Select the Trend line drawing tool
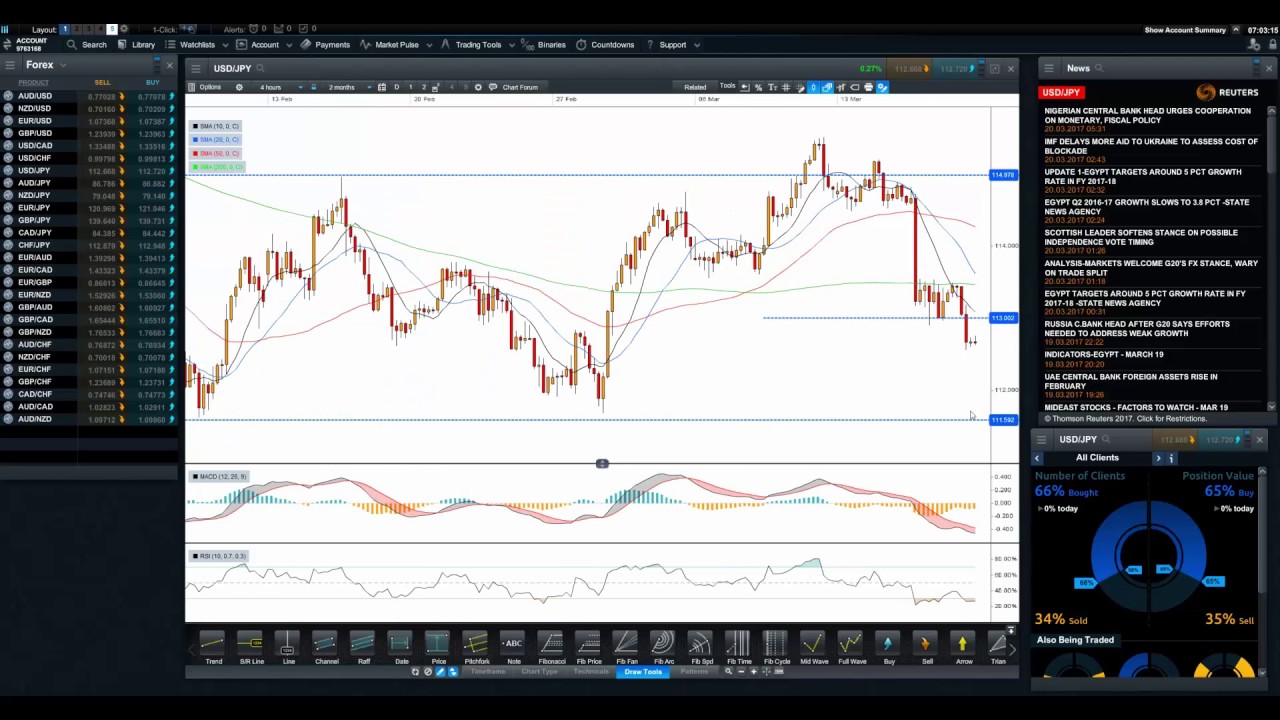 [212, 648]
